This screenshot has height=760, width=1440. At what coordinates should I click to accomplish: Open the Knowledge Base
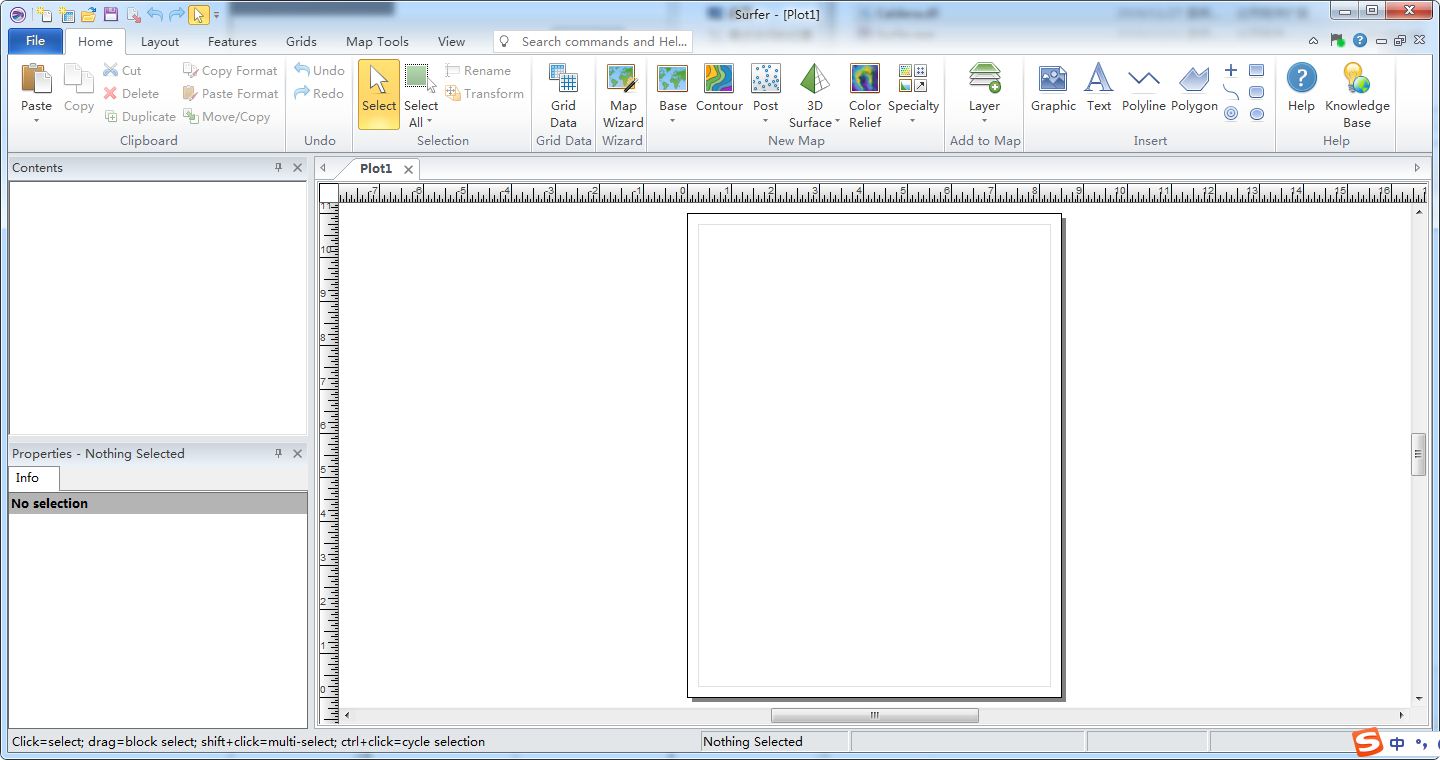[1357, 96]
